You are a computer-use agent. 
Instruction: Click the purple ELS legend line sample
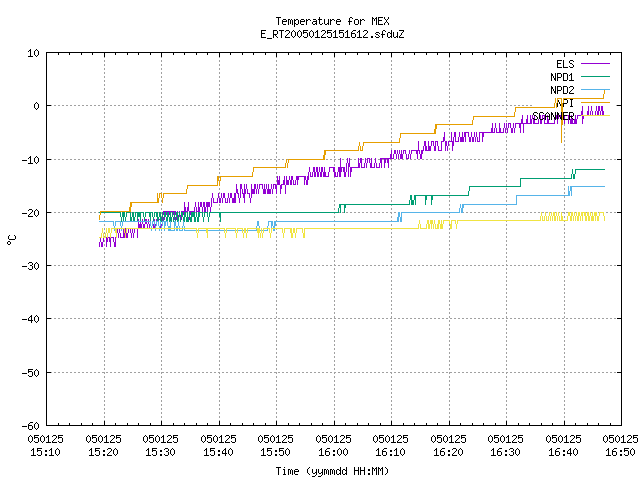point(595,64)
